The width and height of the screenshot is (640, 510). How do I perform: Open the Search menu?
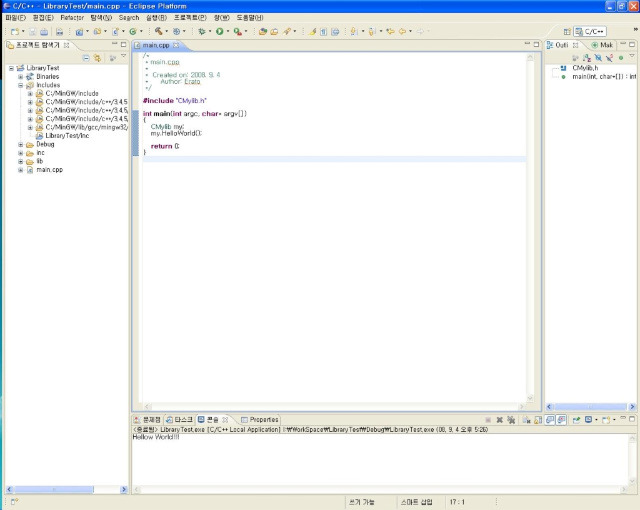point(129,18)
